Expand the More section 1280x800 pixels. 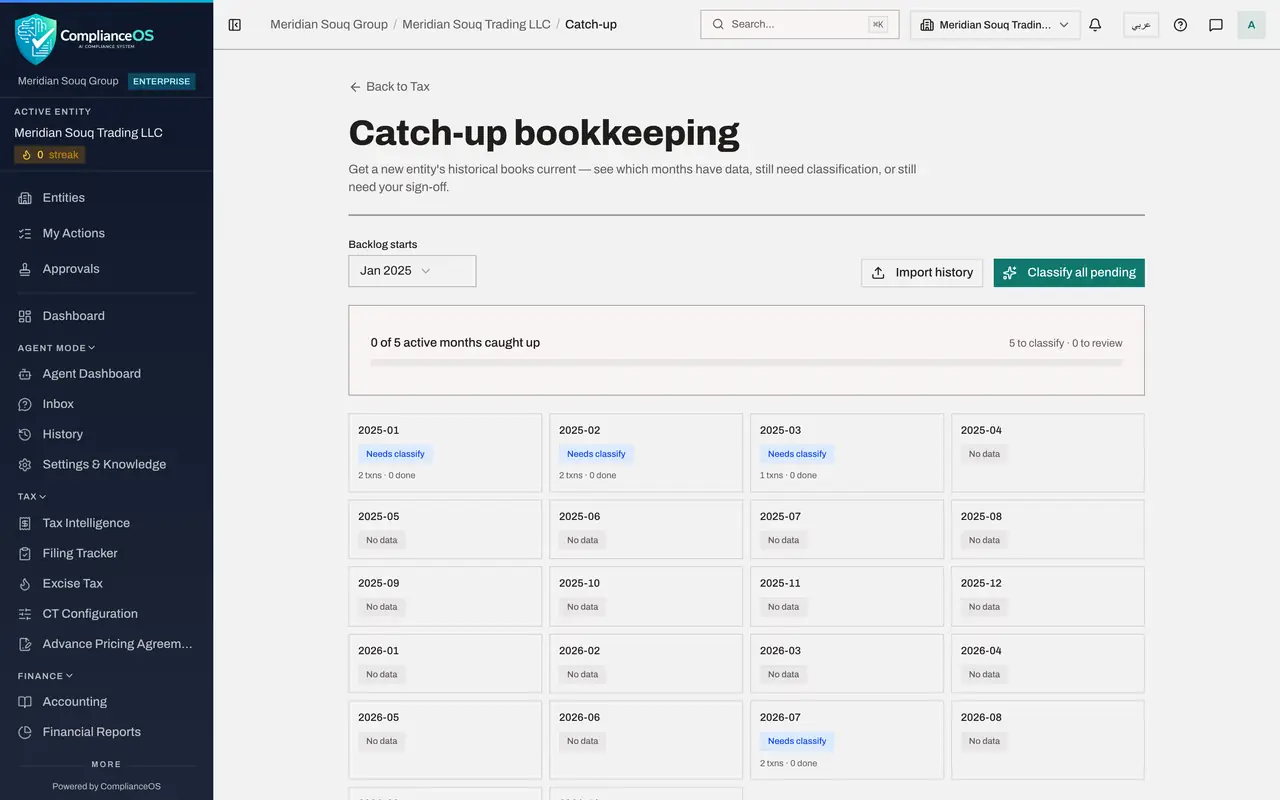[x=106, y=764]
